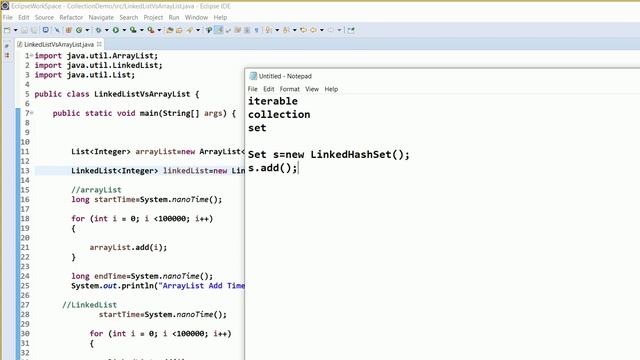The width and height of the screenshot is (640, 360).
Task: Open Notepad Format menu
Action: coord(289,89)
